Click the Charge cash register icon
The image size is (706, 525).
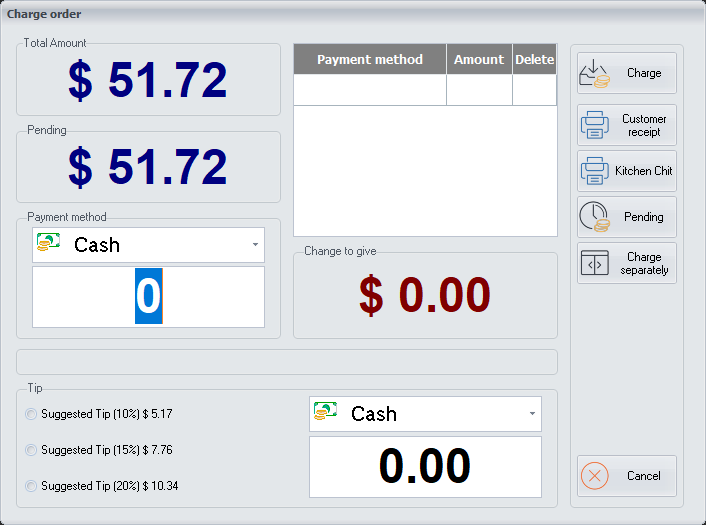click(595, 73)
